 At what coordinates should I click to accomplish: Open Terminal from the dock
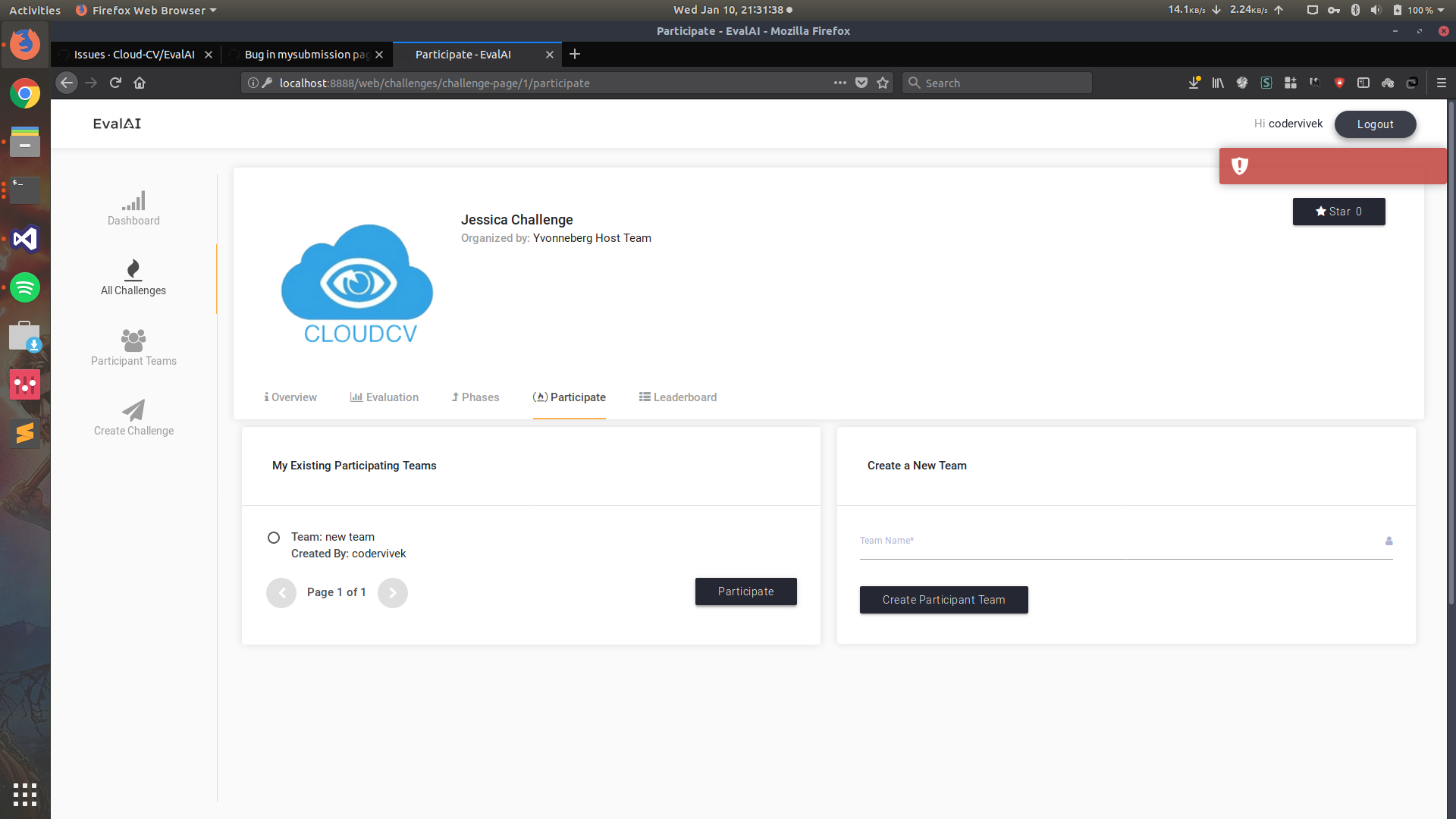[x=25, y=190]
